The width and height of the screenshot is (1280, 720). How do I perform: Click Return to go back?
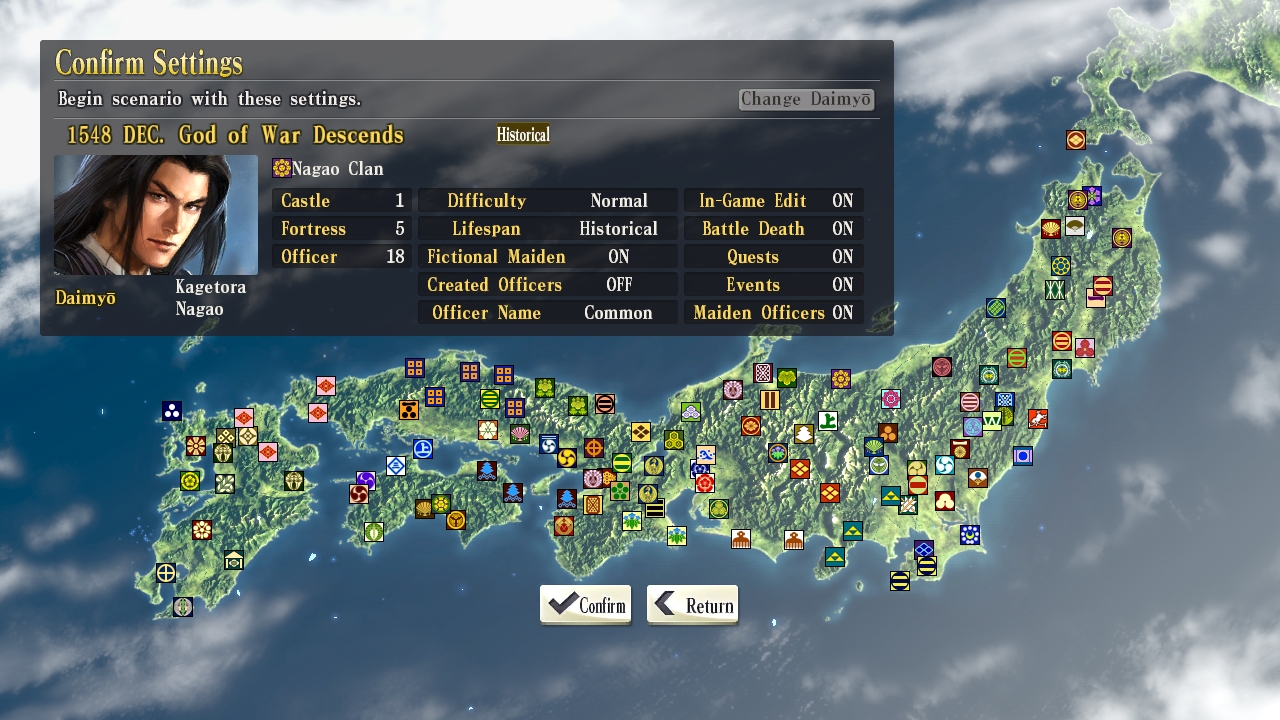pyautogui.click(x=692, y=604)
